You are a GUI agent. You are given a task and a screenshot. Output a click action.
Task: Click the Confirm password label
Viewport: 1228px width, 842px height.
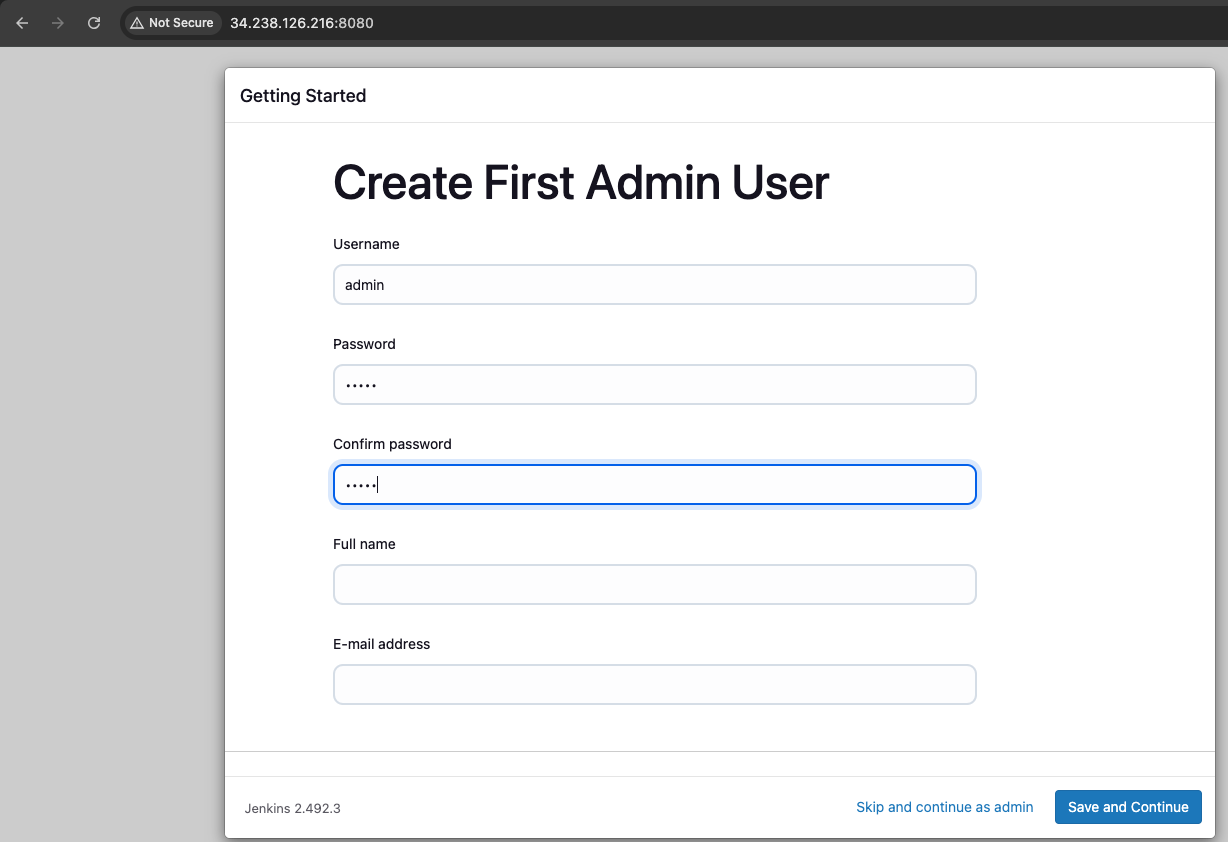click(392, 444)
